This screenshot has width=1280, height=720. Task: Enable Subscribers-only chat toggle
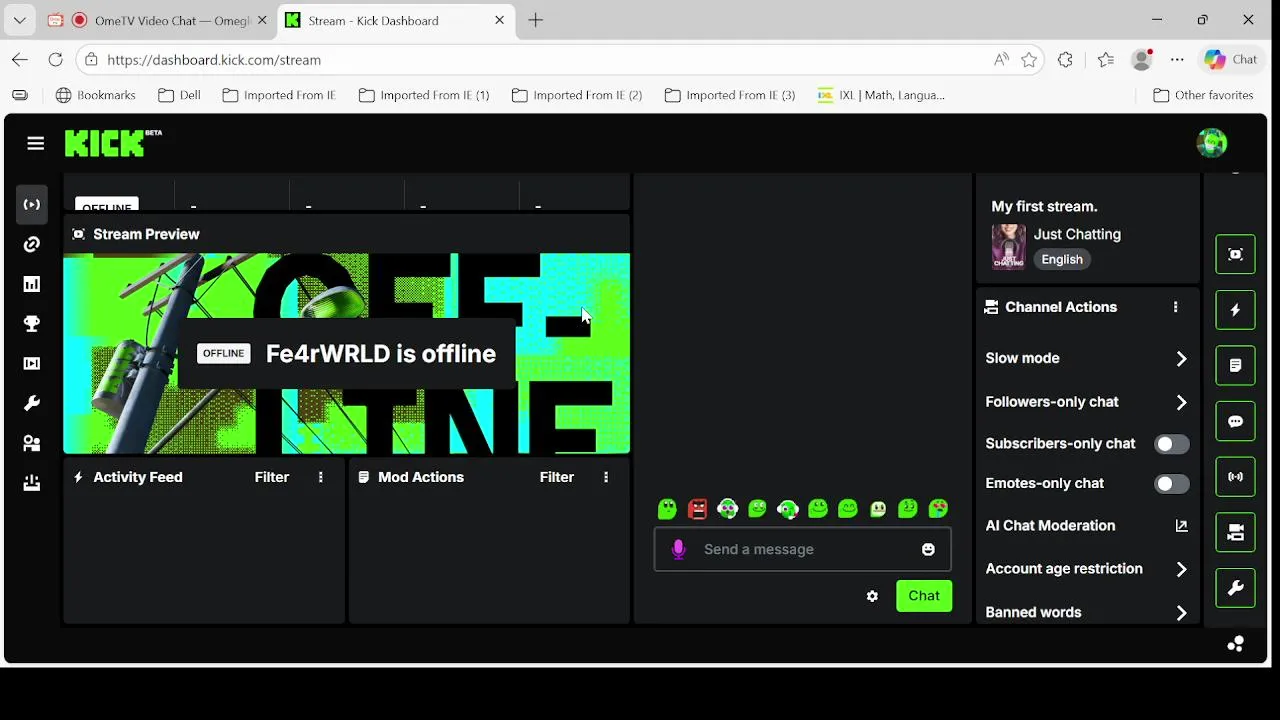(x=1172, y=444)
